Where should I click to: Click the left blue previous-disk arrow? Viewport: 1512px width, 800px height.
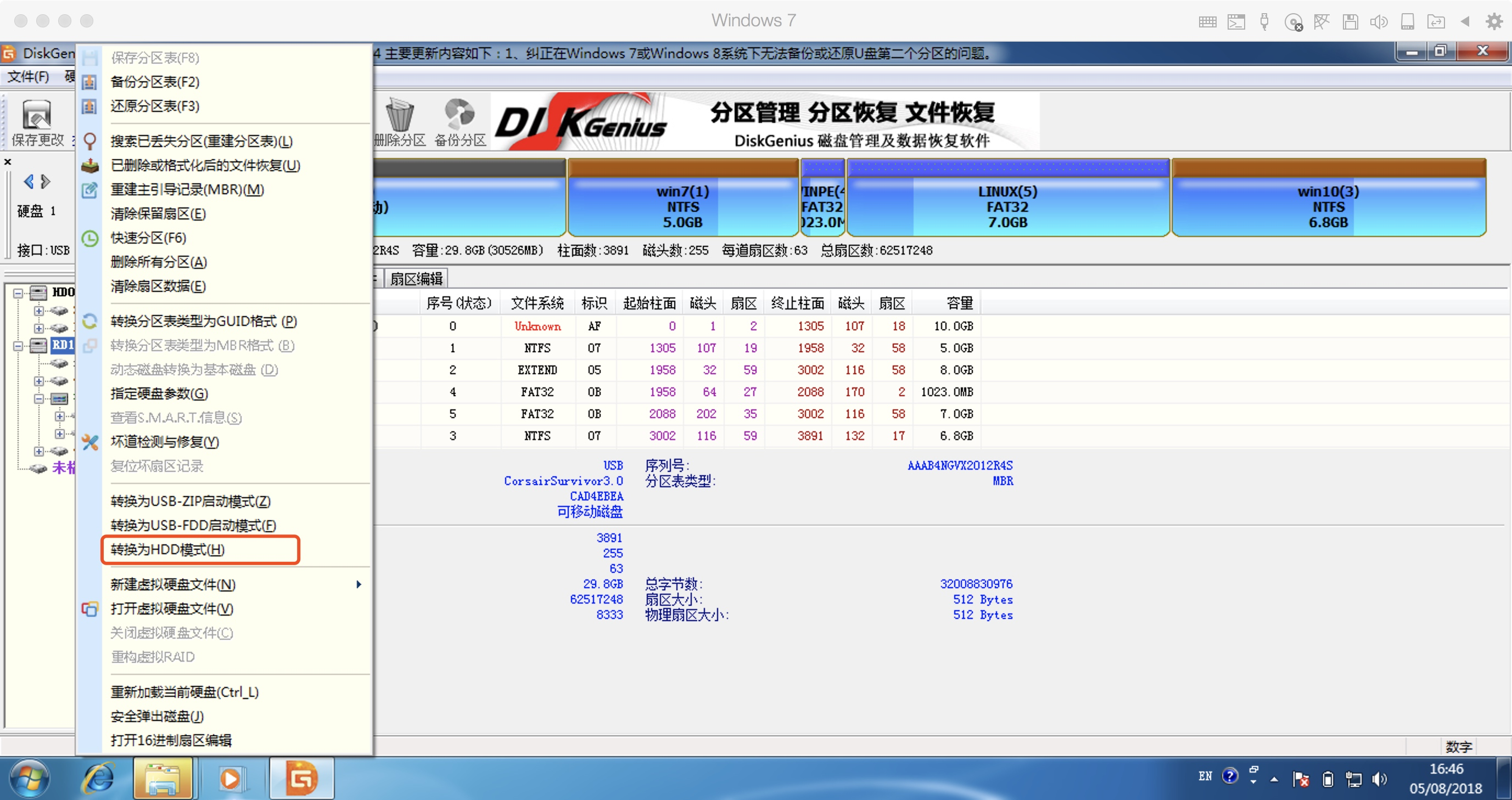28,182
